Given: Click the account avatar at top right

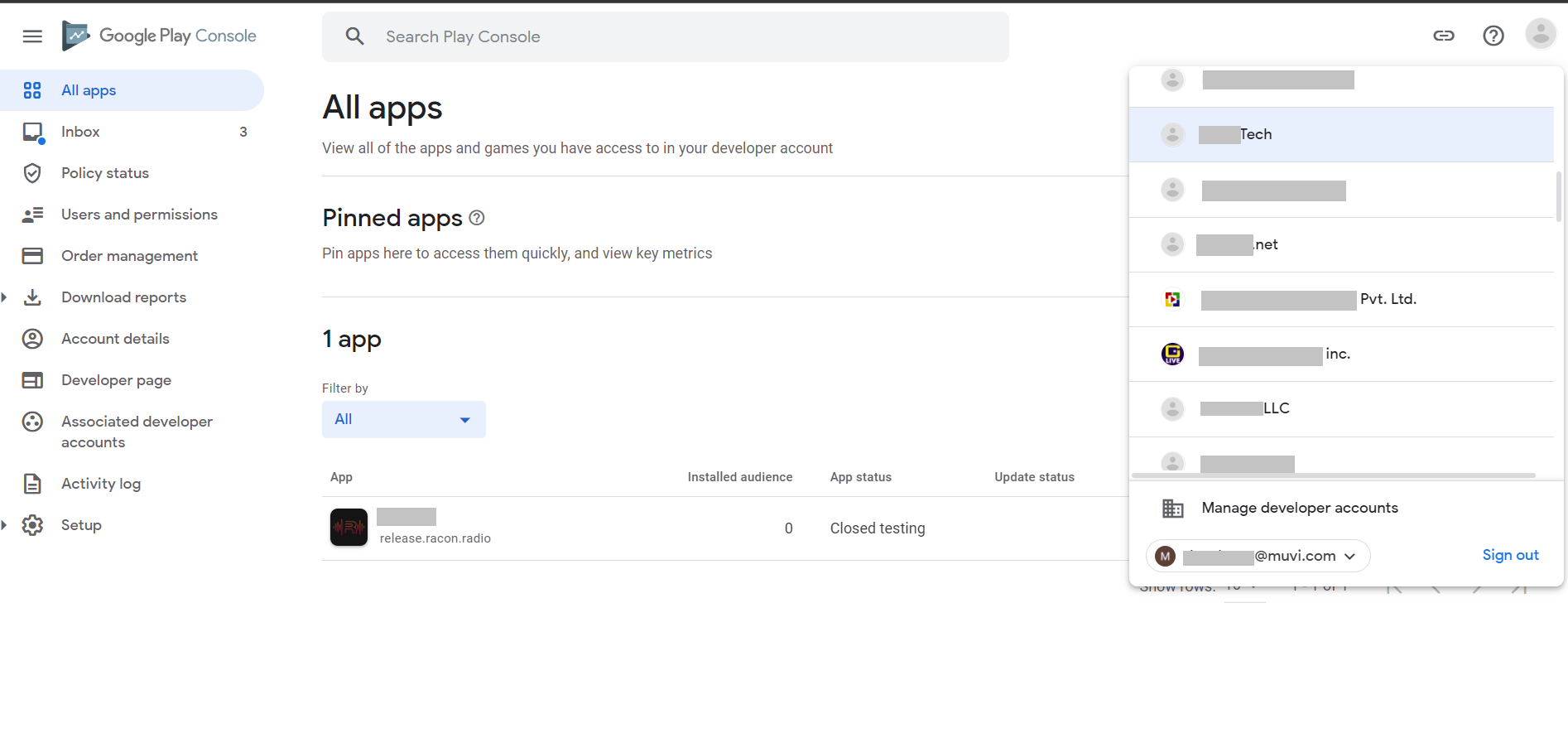Looking at the screenshot, I should coord(1540,35).
